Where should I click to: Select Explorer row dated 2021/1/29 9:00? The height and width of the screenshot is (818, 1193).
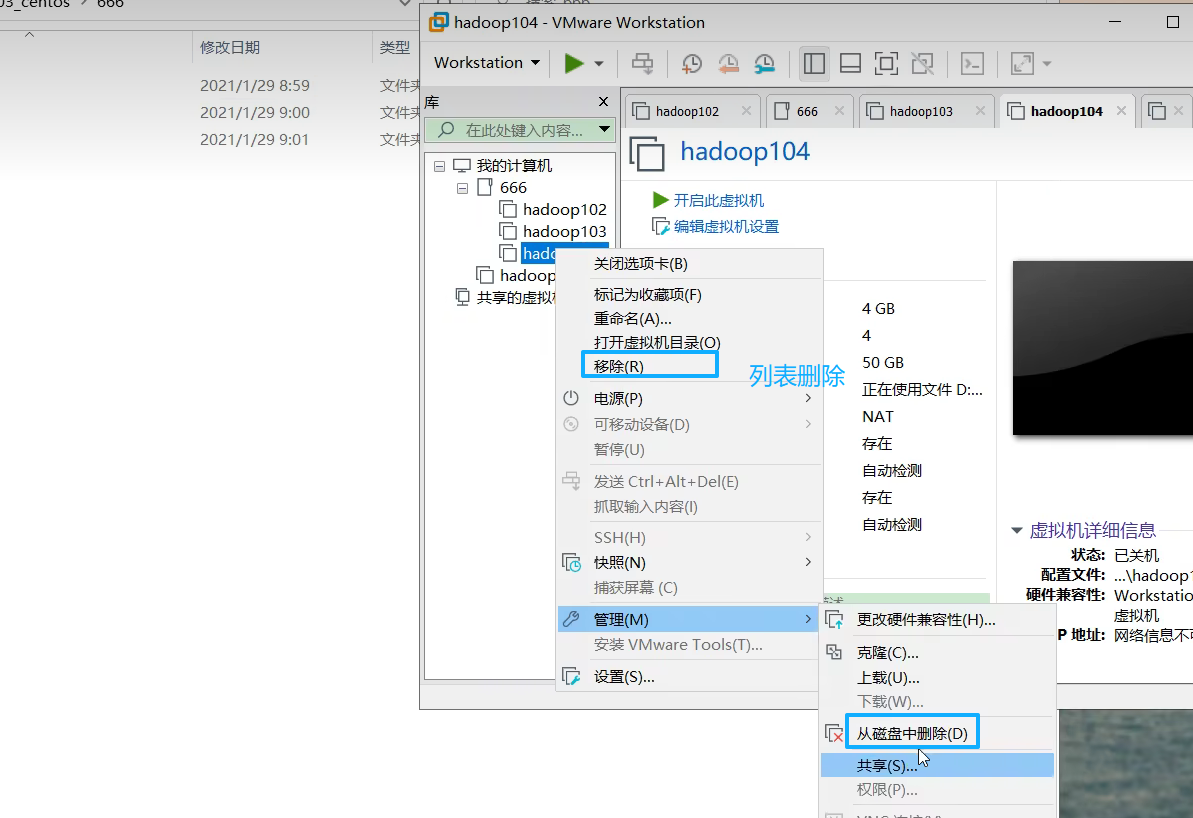[210, 113]
